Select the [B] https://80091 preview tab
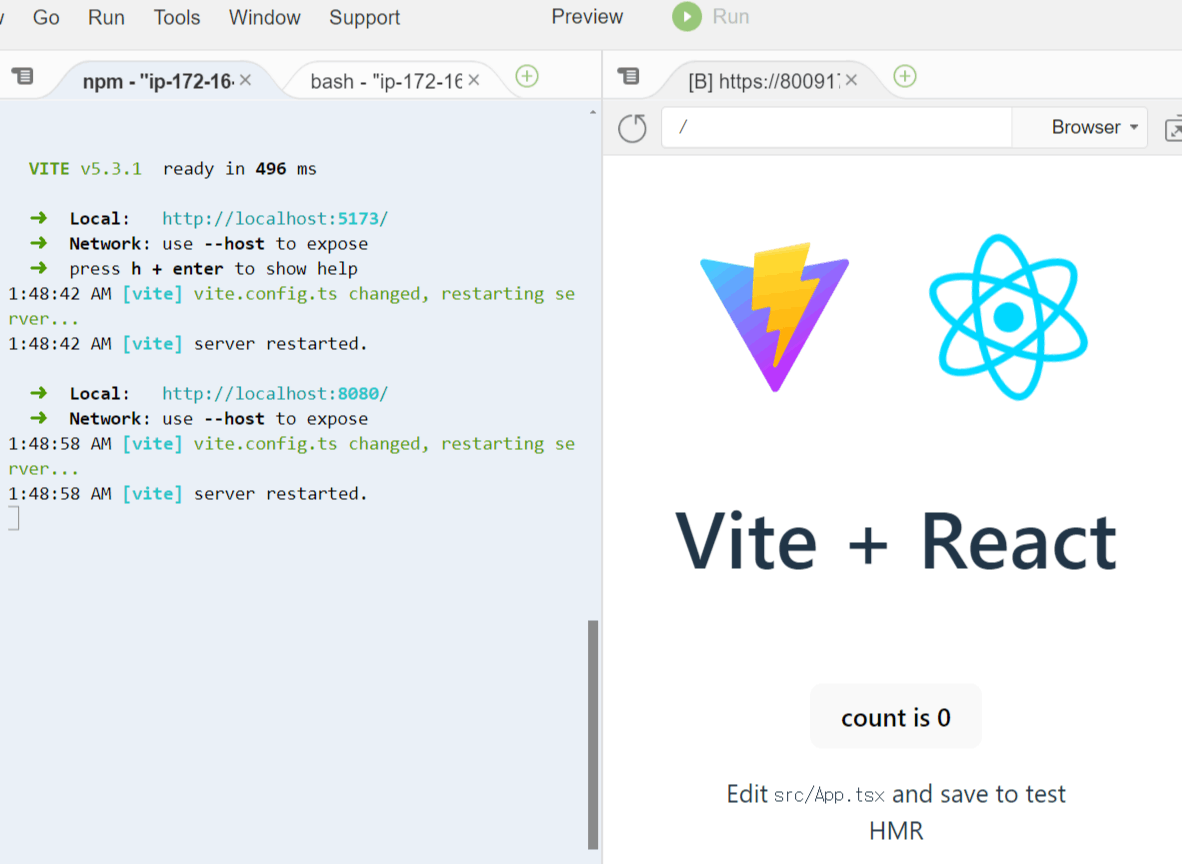 coord(763,81)
